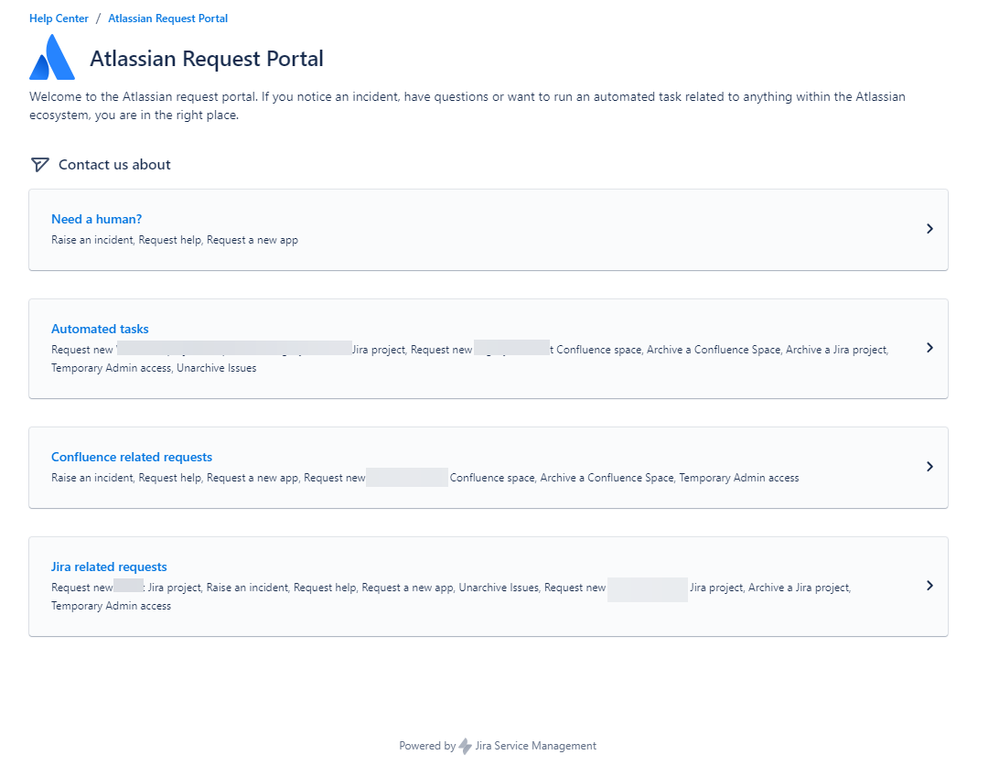Expand Need a human? card chevron
The width and height of the screenshot is (999, 768).
[x=930, y=229]
